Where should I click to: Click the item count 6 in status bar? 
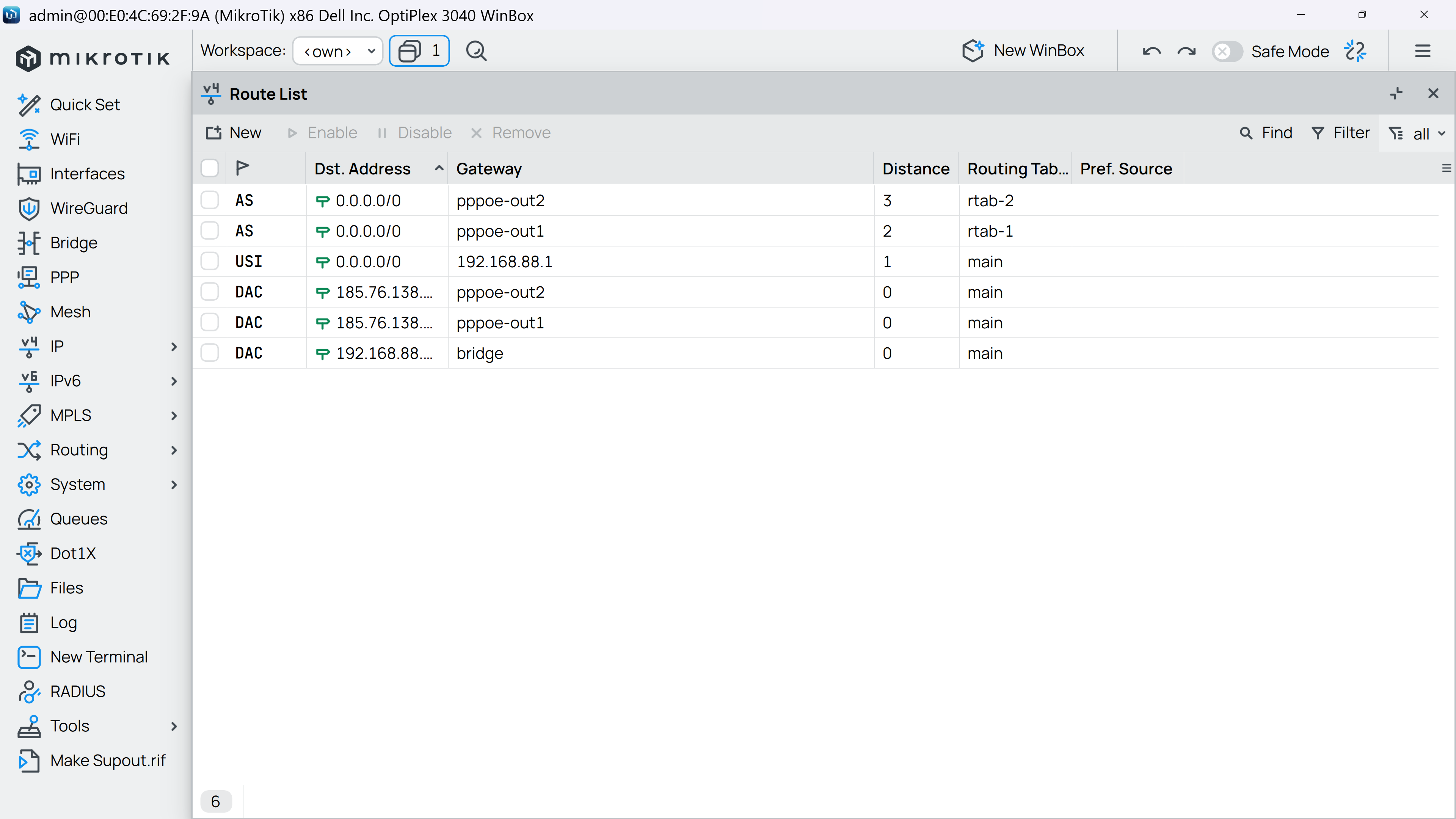(x=215, y=802)
